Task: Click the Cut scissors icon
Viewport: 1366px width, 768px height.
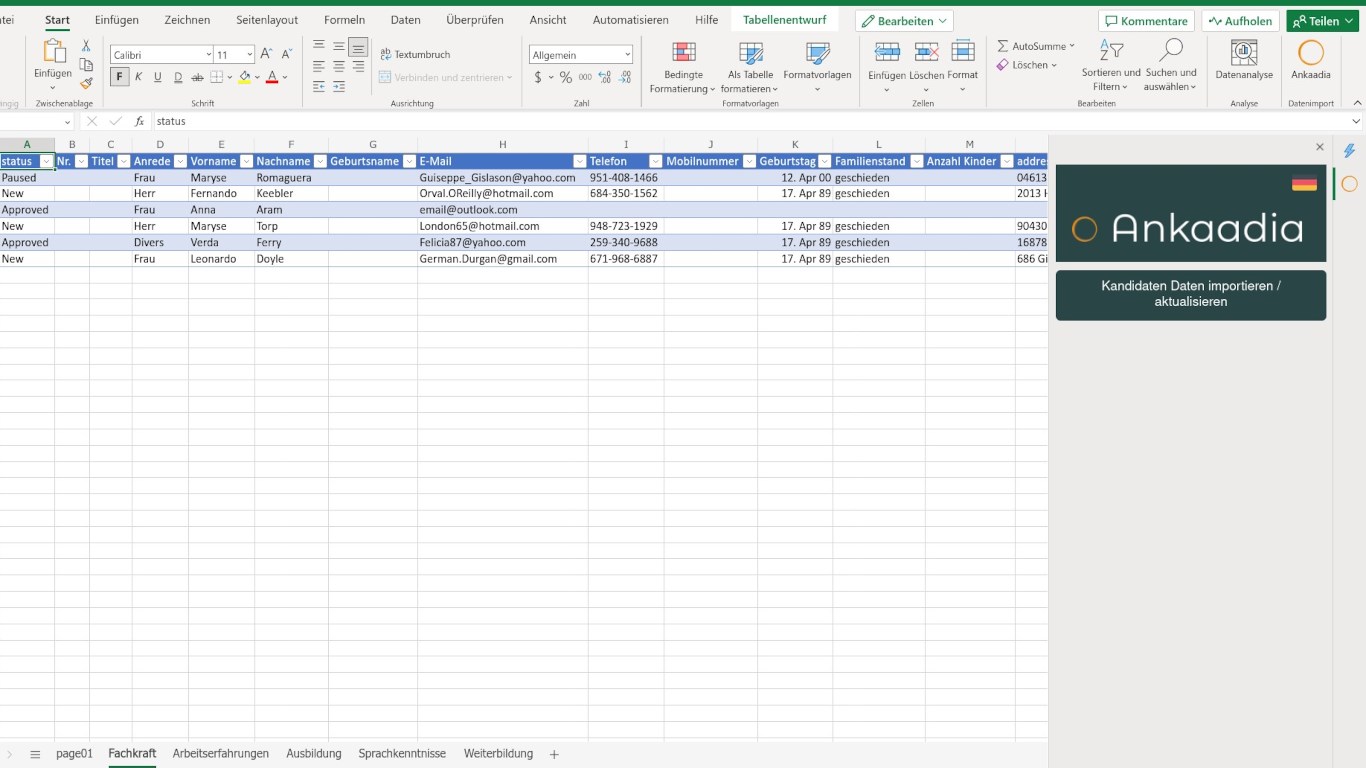Action: click(86, 46)
